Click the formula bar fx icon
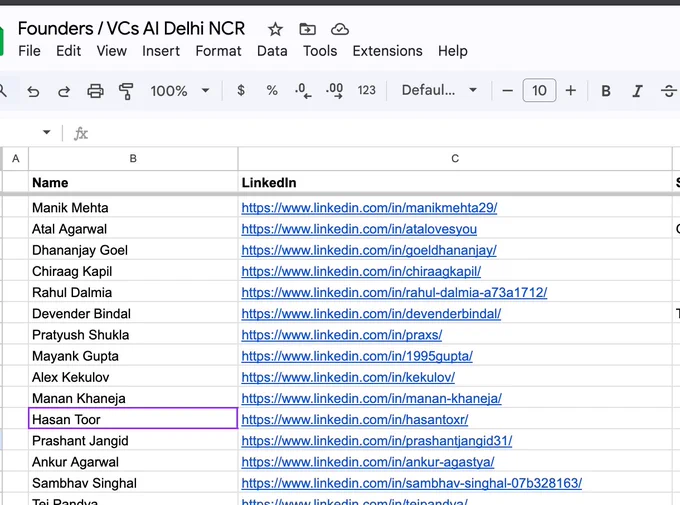680x505 pixels. (x=81, y=133)
